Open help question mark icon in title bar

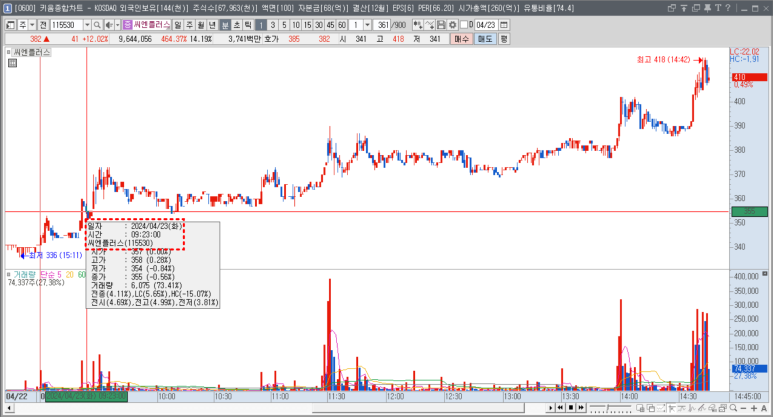tap(728, 8)
